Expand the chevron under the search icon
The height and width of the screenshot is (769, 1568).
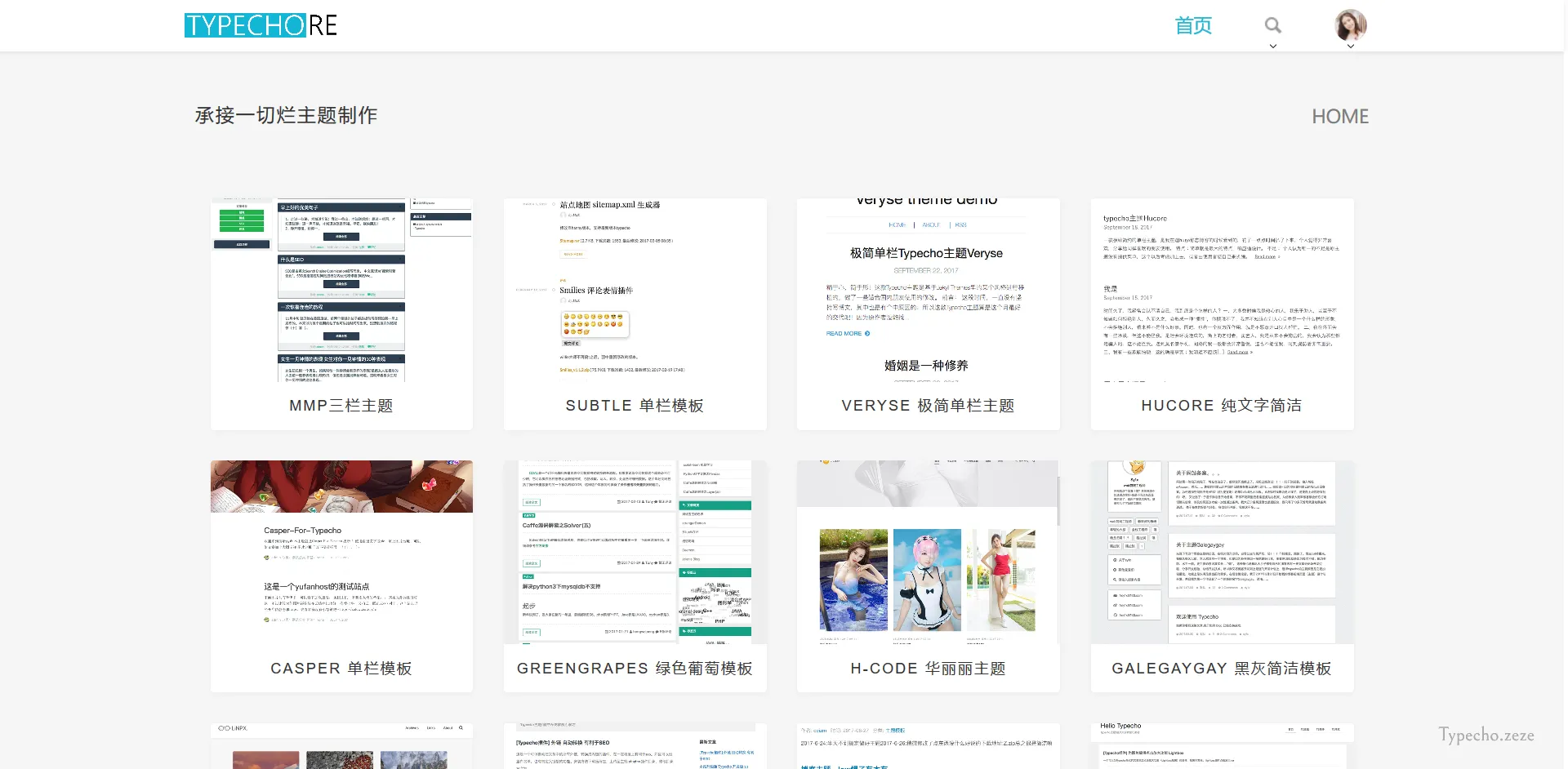(x=1272, y=47)
